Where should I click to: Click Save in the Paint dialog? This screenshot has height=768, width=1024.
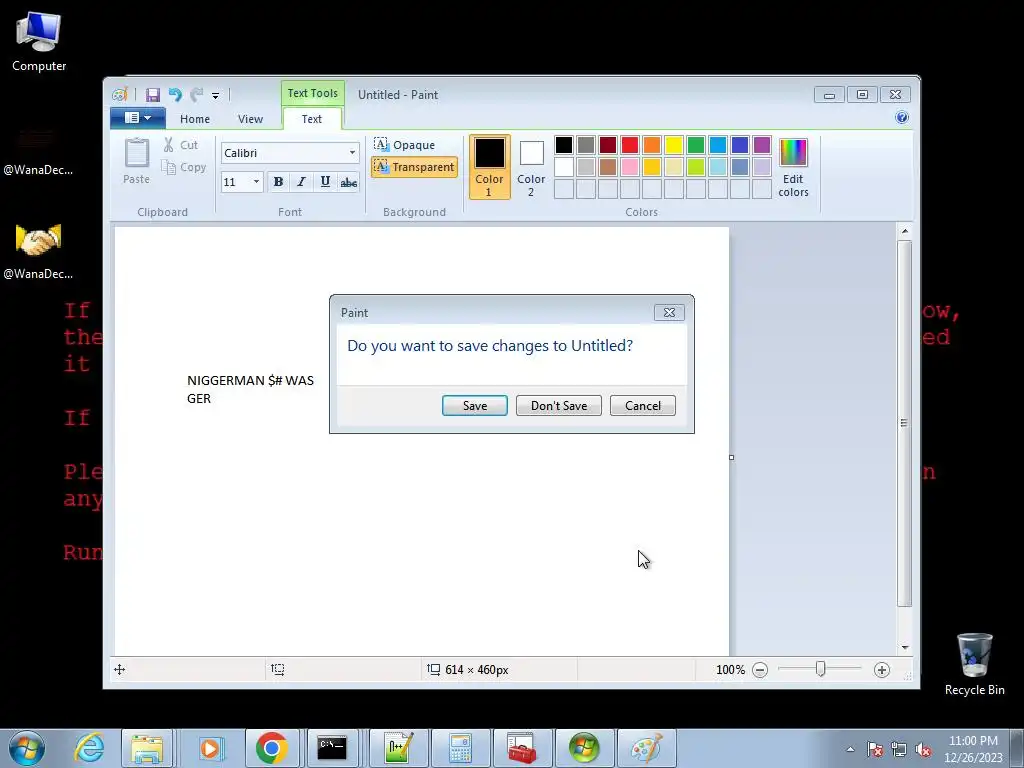(475, 406)
